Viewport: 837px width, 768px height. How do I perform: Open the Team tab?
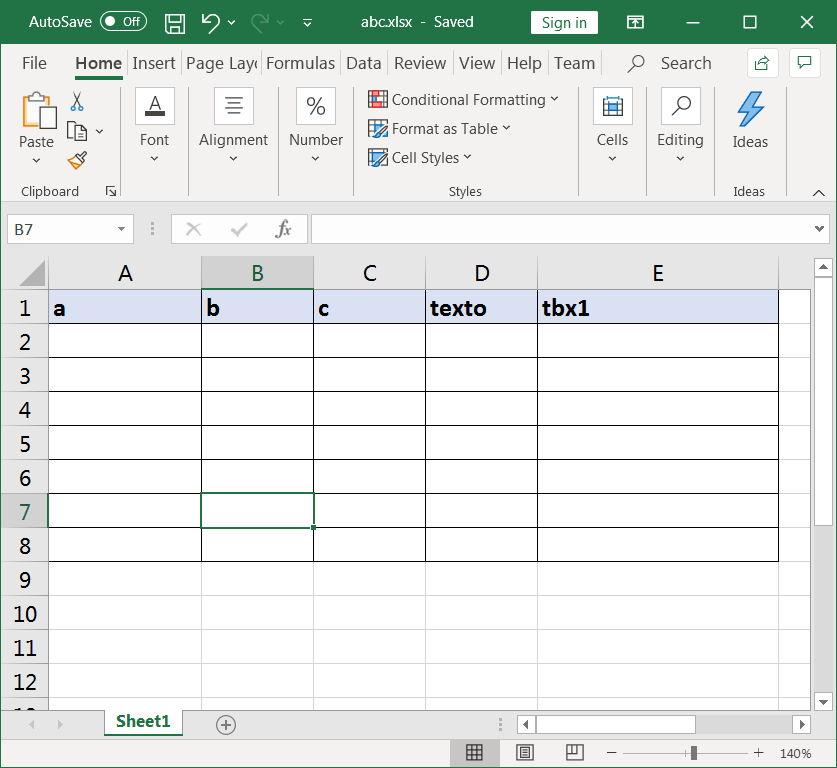(574, 63)
